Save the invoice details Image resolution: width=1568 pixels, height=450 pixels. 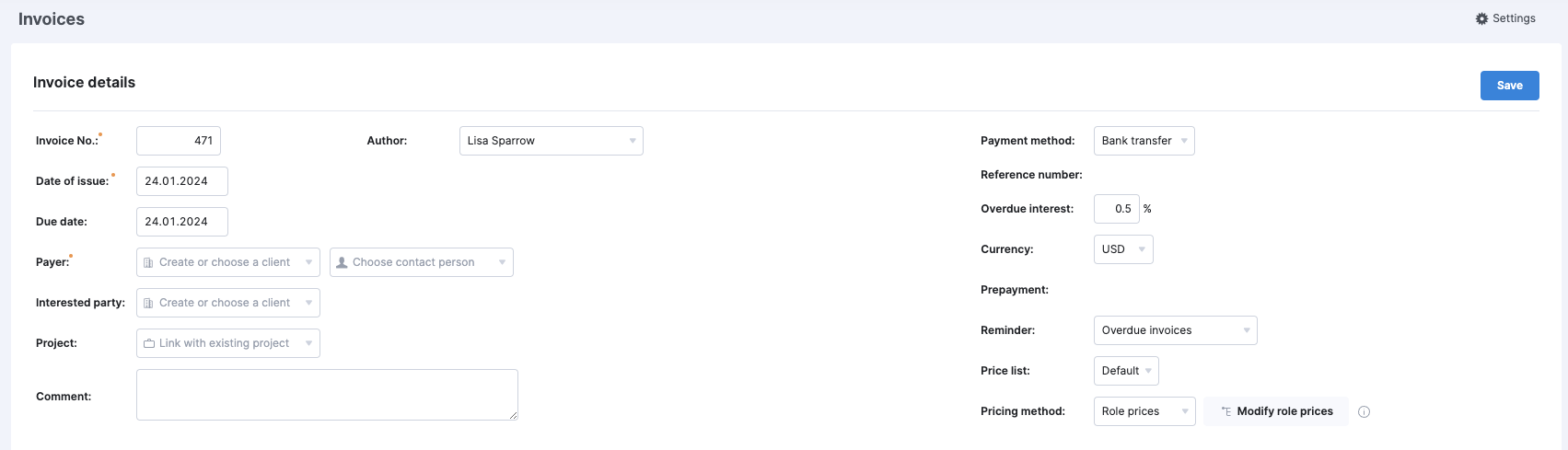1510,86
